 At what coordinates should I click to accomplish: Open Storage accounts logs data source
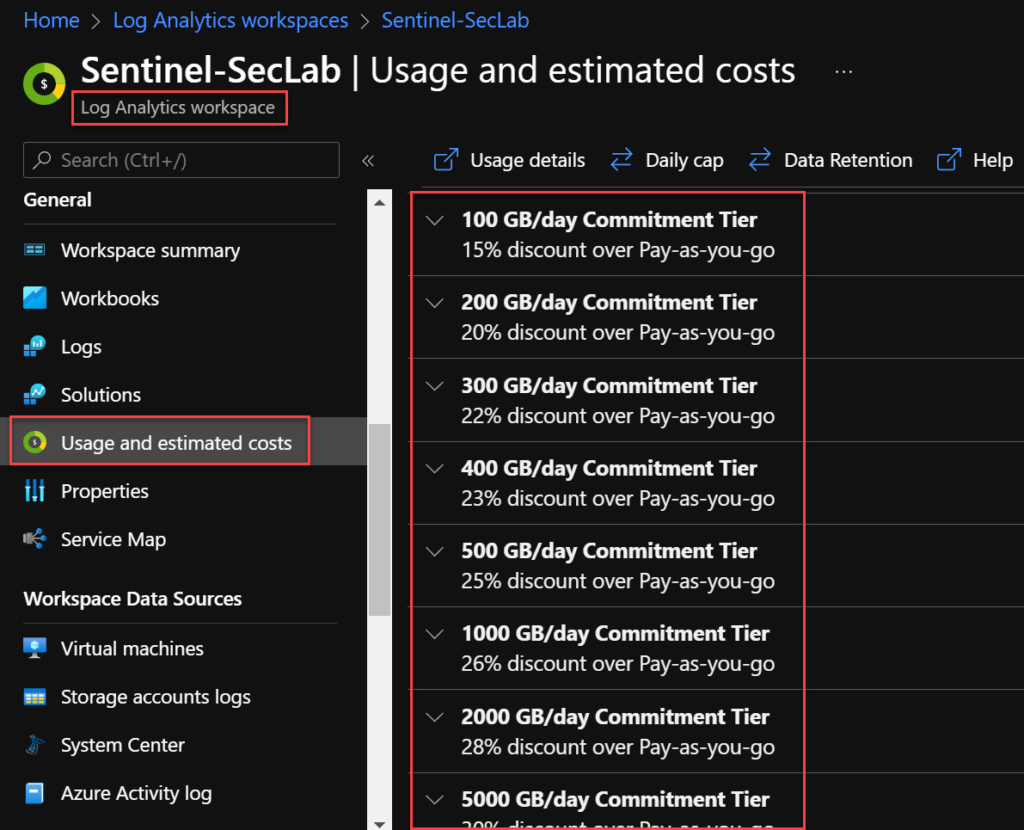coord(155,697)
